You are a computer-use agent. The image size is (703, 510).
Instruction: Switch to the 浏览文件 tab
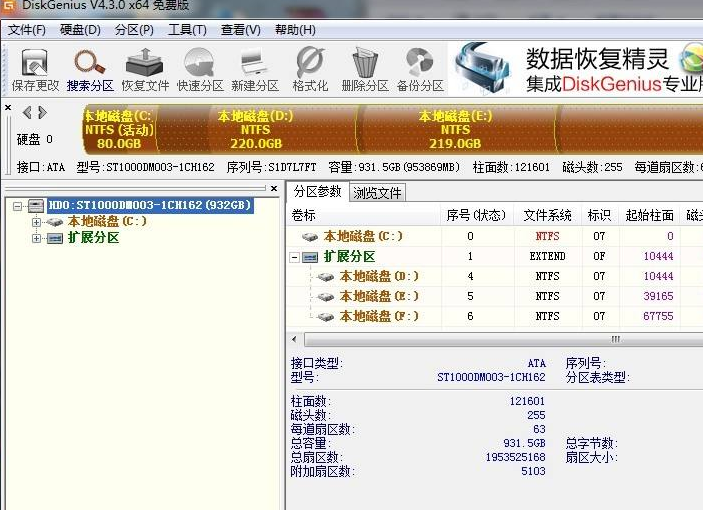point(378,193)
